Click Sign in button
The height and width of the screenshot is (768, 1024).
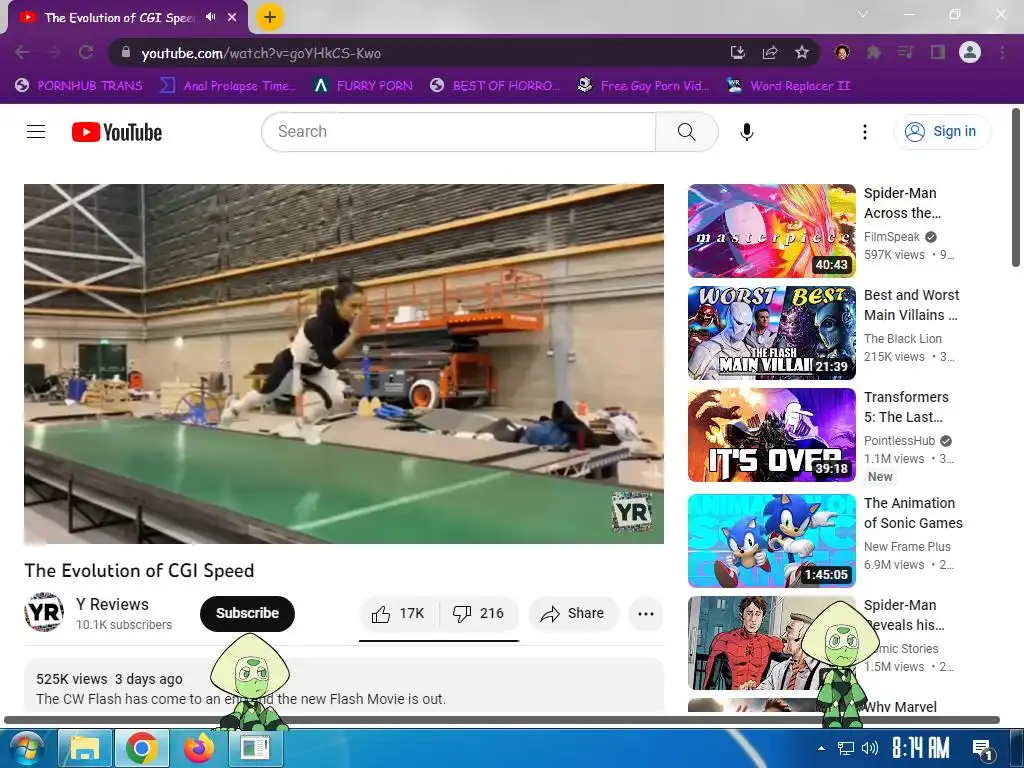[942, 132]
